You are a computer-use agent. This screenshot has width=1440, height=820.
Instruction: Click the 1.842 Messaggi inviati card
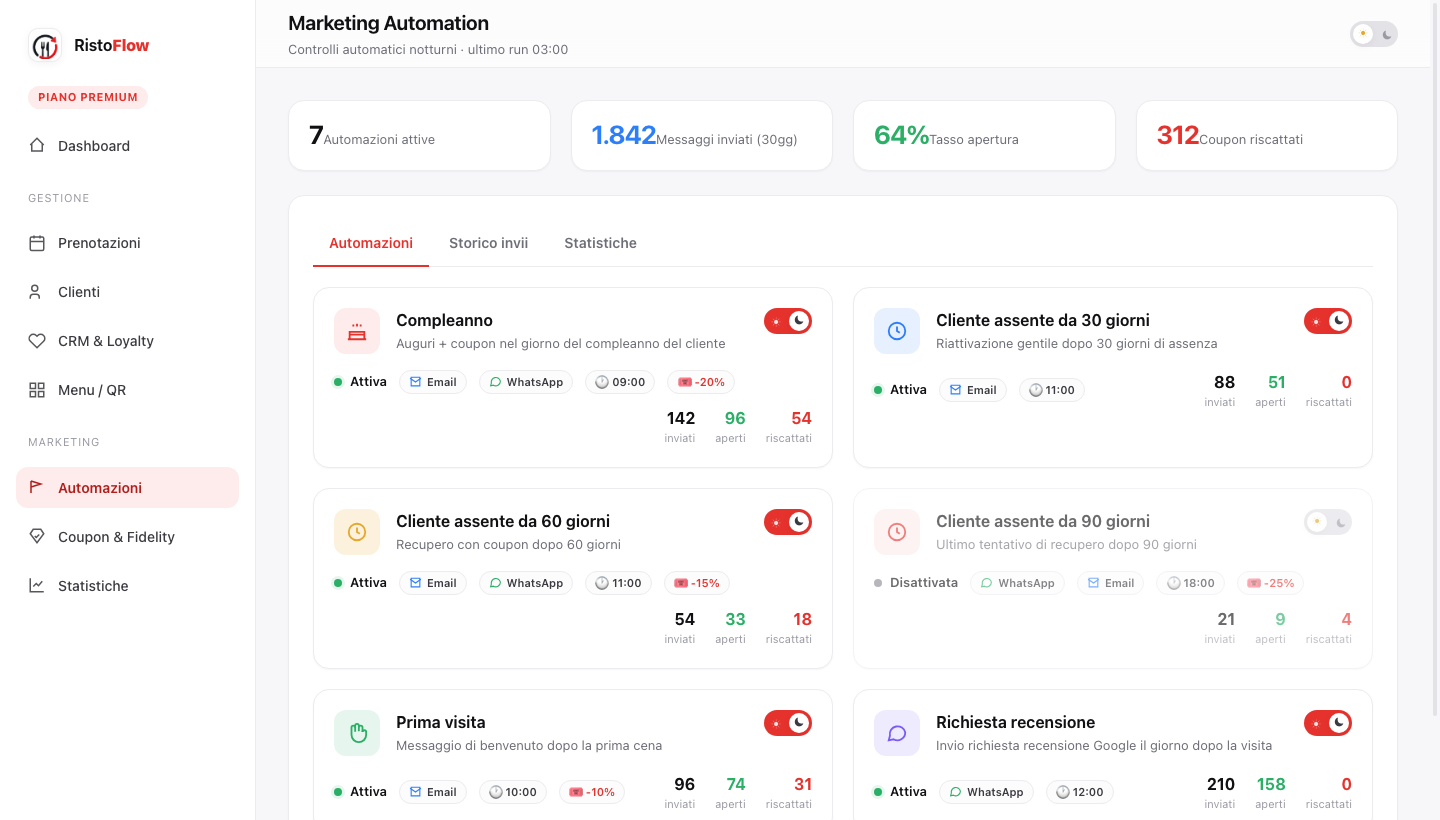click(x=702, y=135)
